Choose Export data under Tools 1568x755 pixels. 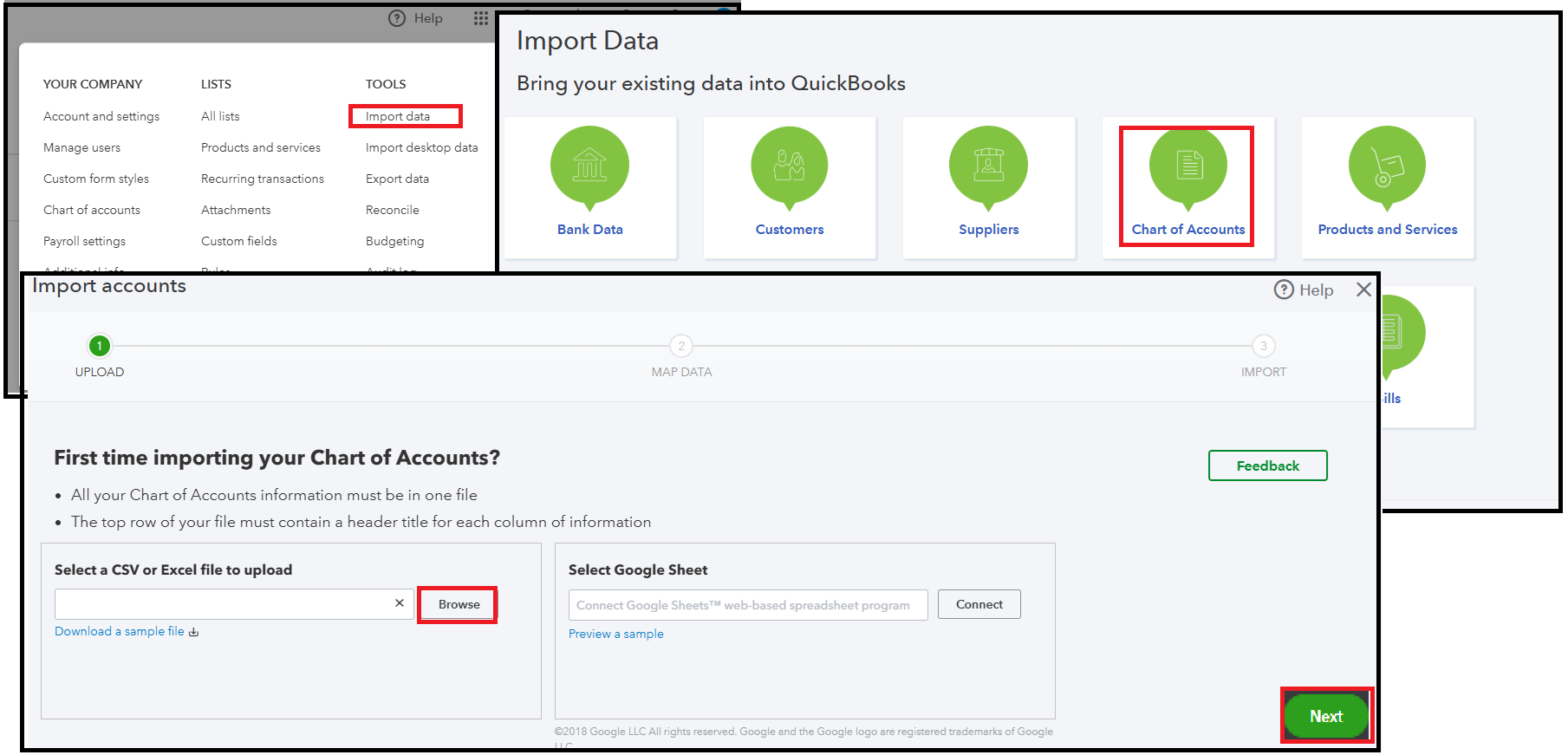[398, 179]
